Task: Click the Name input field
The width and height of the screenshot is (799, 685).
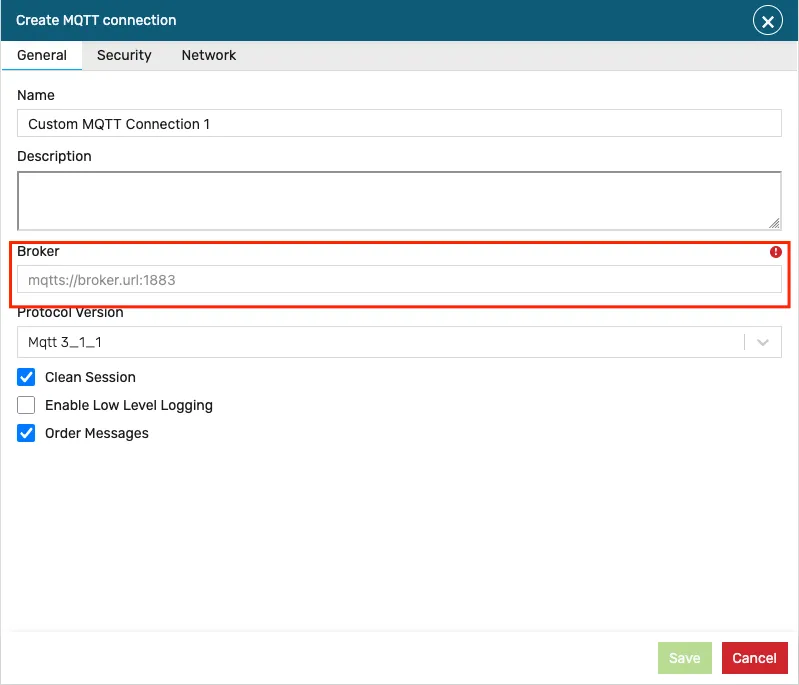Action: 399,123
